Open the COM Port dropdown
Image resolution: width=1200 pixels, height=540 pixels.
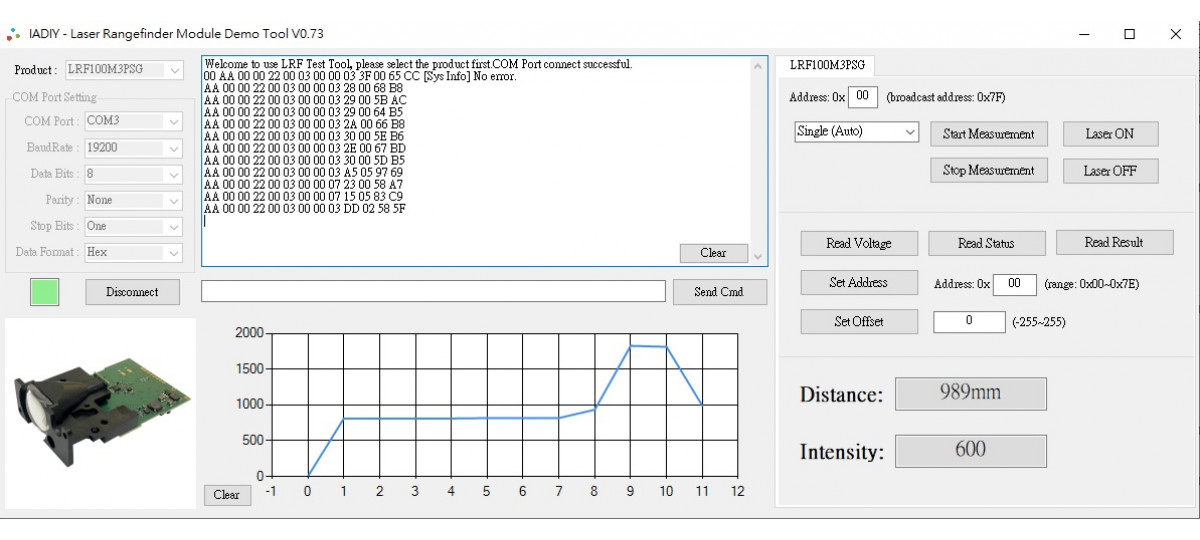[133, 121]
